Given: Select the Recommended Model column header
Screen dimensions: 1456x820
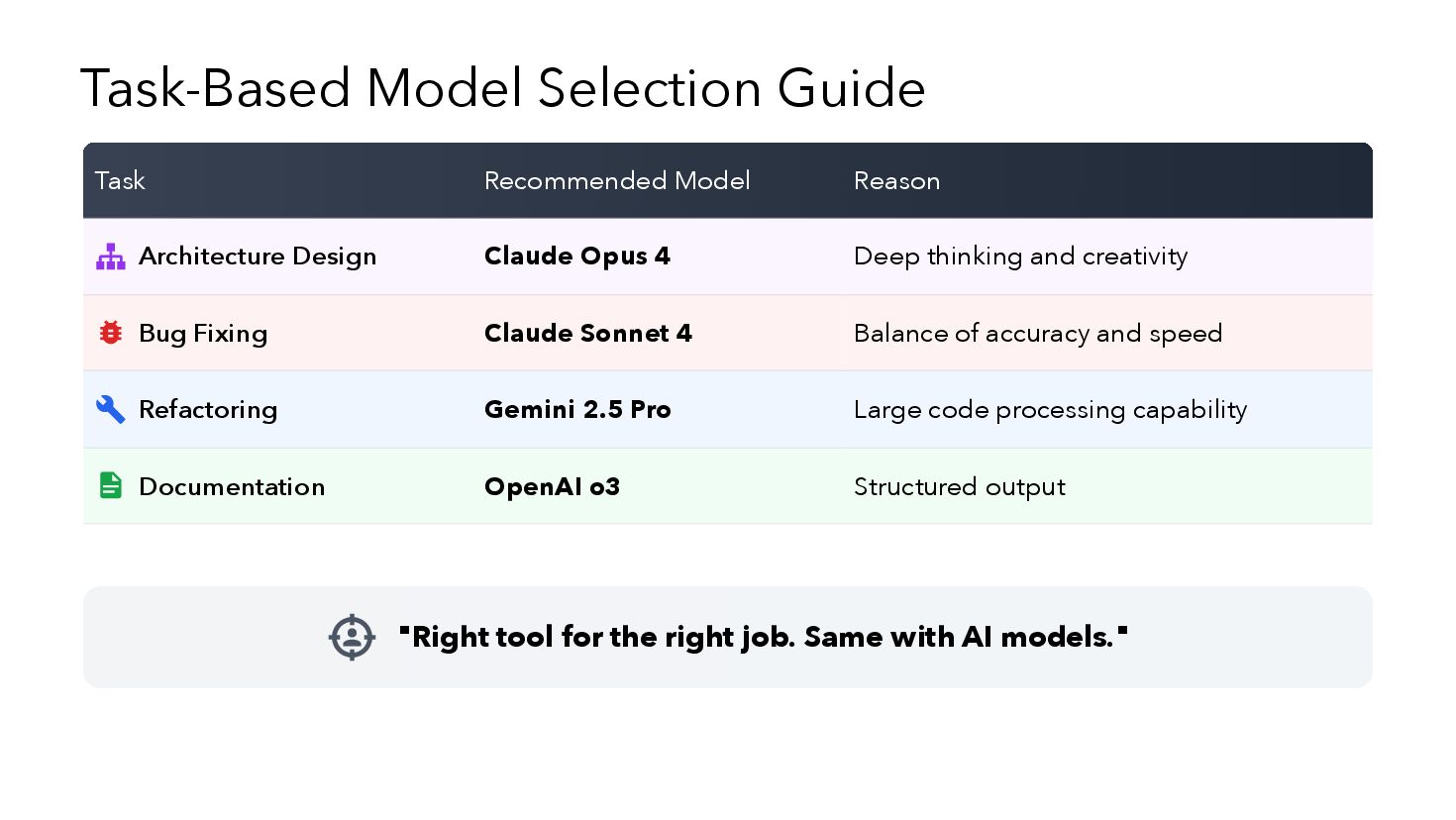Looking at the screenshot, I should pos(617,180).
